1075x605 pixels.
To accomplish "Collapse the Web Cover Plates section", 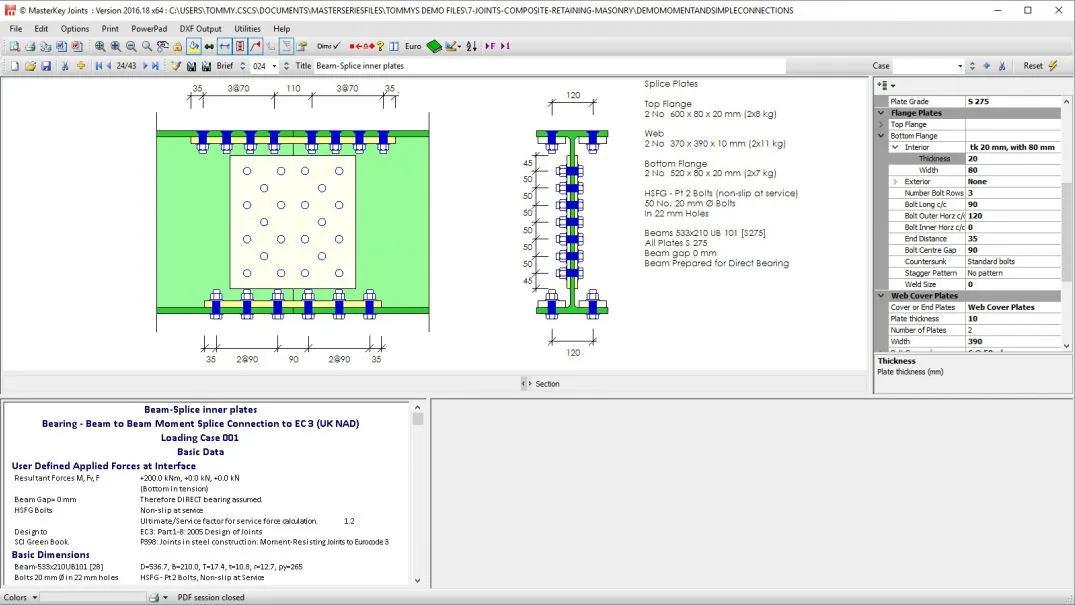I will pyautogui.click(x=881, y=296).
